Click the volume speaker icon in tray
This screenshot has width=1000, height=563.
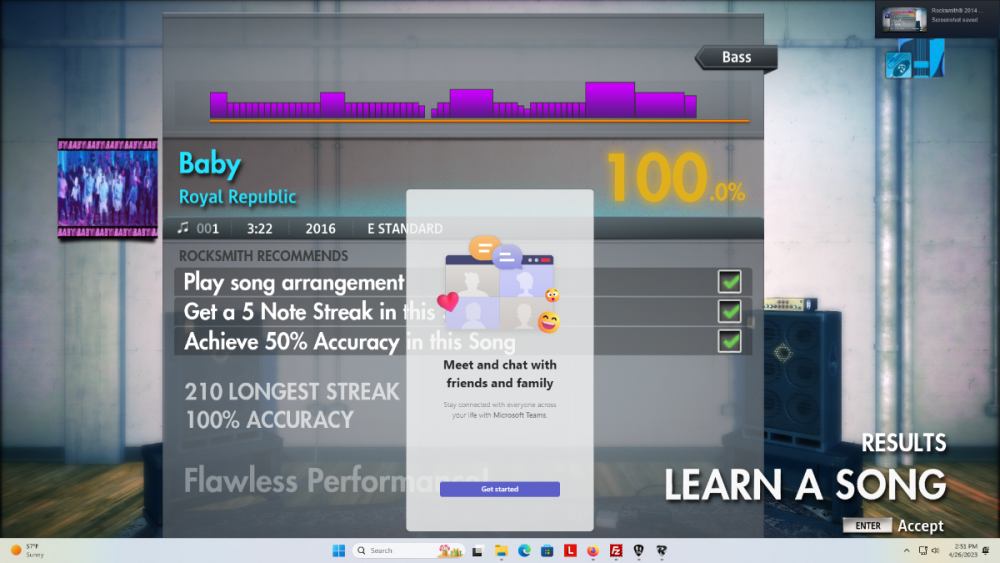click(935, 551)
